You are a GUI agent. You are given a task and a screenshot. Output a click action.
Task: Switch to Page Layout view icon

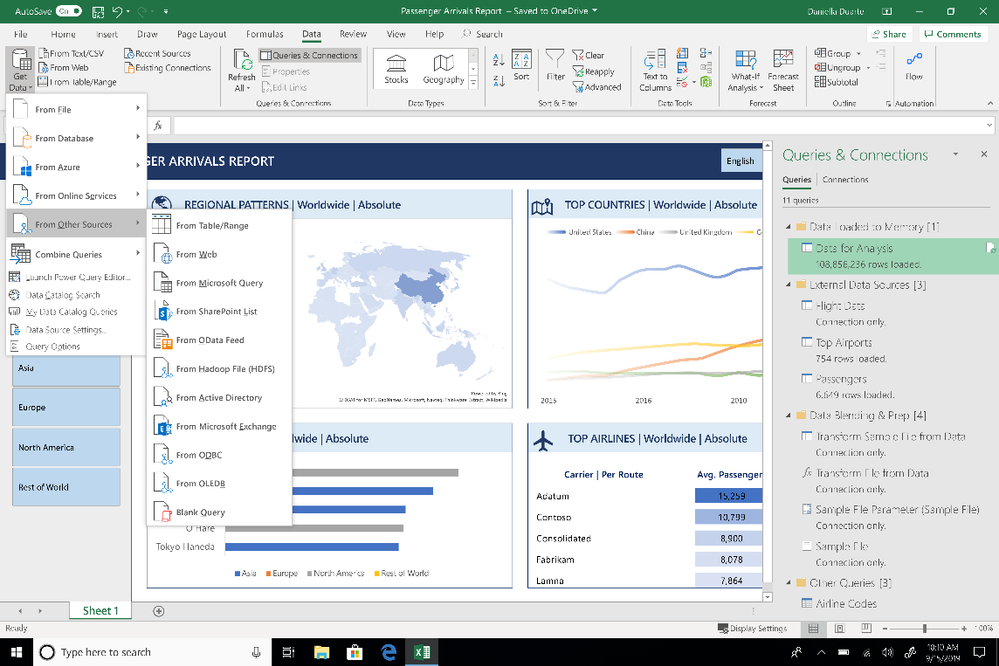pos(840,628)
